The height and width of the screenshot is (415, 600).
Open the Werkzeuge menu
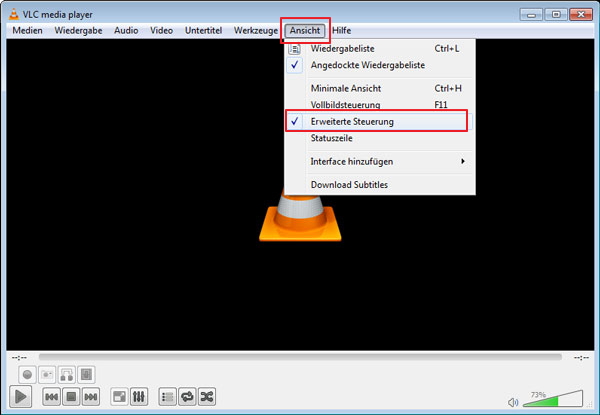[256, 31]
